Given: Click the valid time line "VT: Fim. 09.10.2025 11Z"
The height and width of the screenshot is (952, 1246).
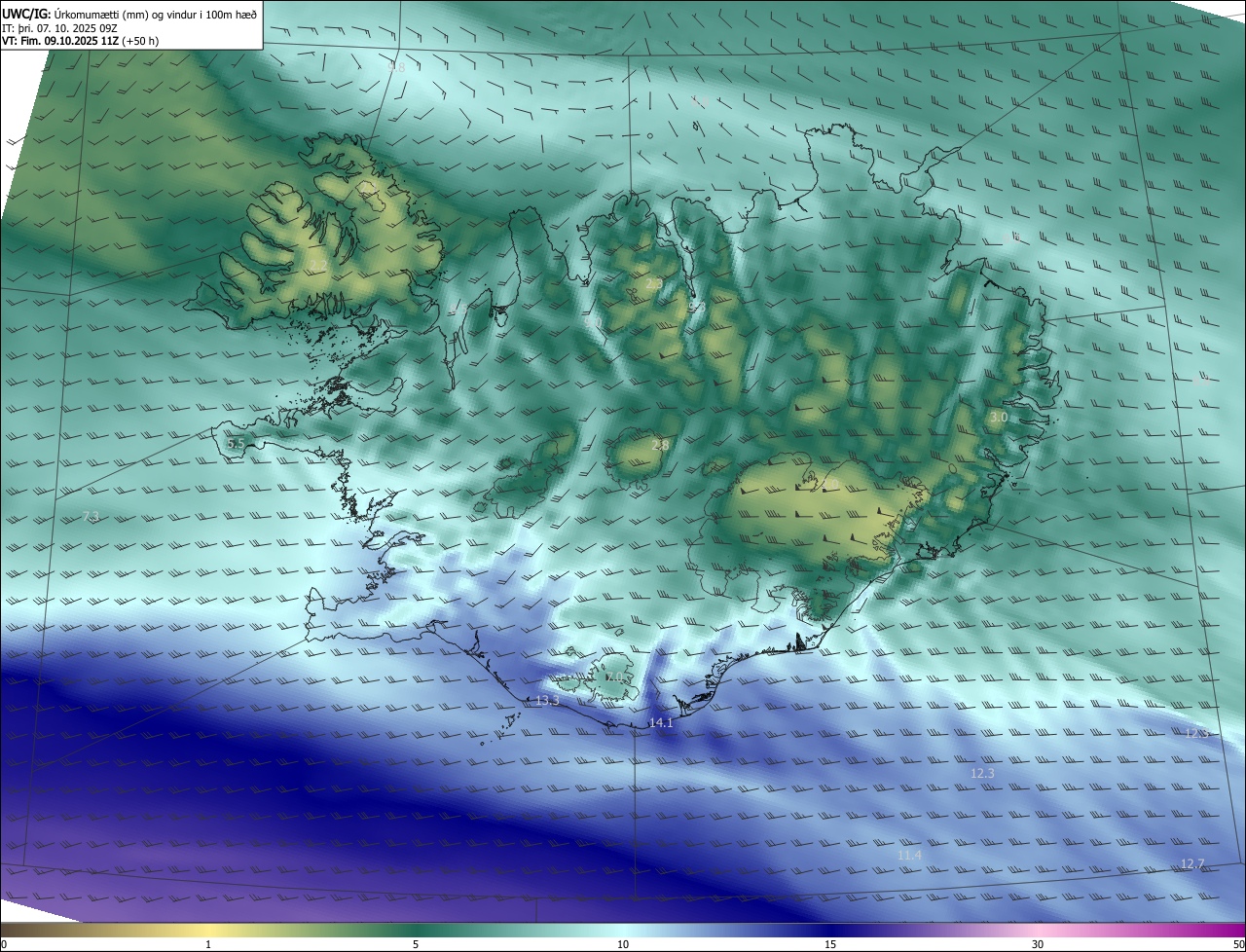Looking at the screenshot, I should pos(60,41).
